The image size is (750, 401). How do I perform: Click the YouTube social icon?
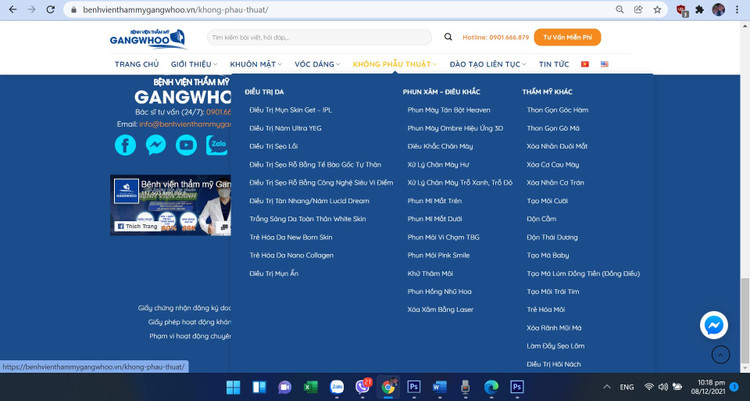187,145
